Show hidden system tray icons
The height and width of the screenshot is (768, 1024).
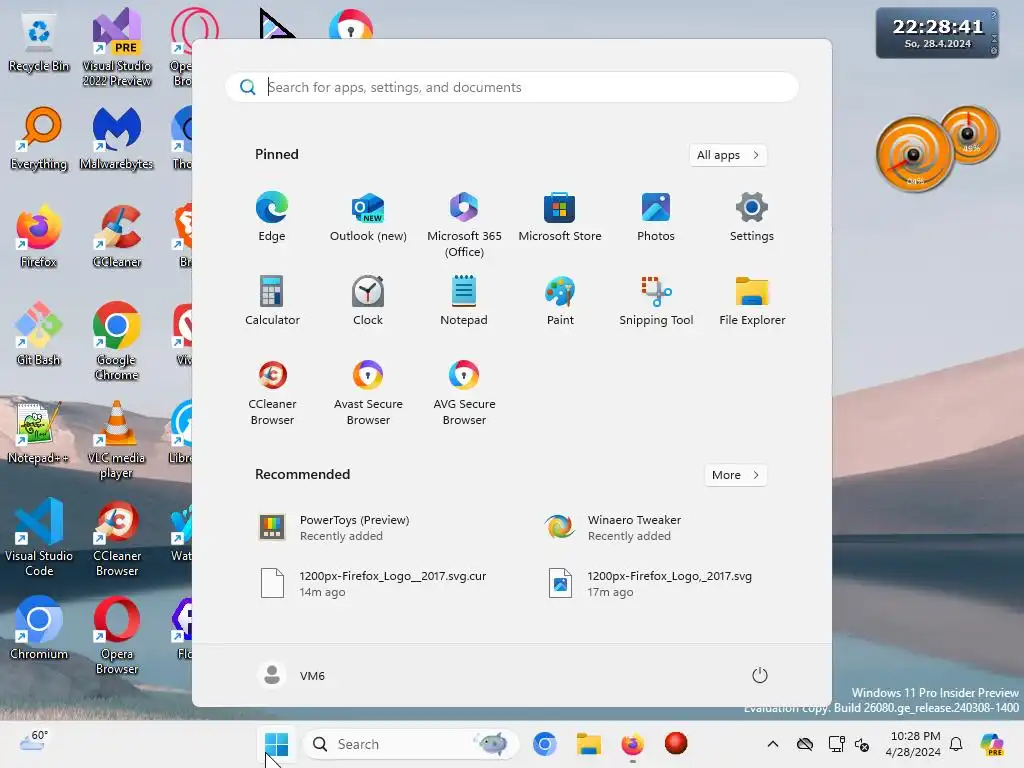coord(773,744)
